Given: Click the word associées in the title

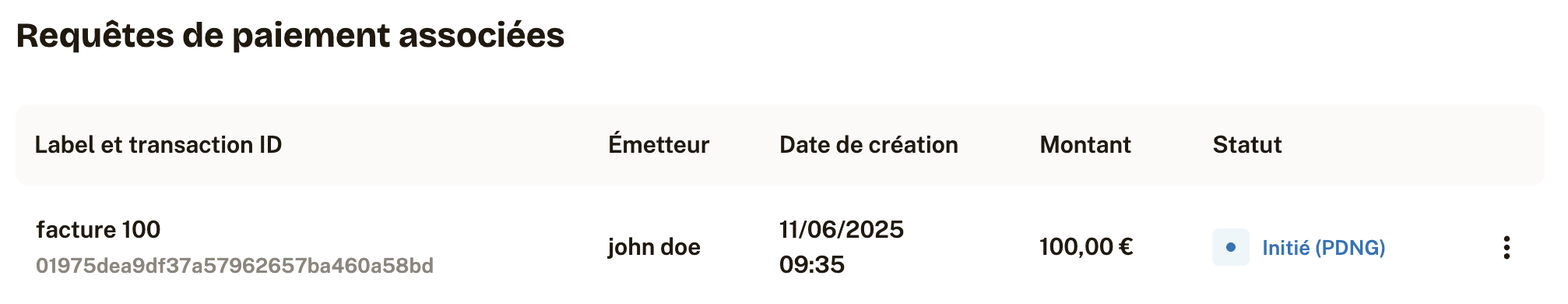Looking at the screenshot, I should 482,36.
